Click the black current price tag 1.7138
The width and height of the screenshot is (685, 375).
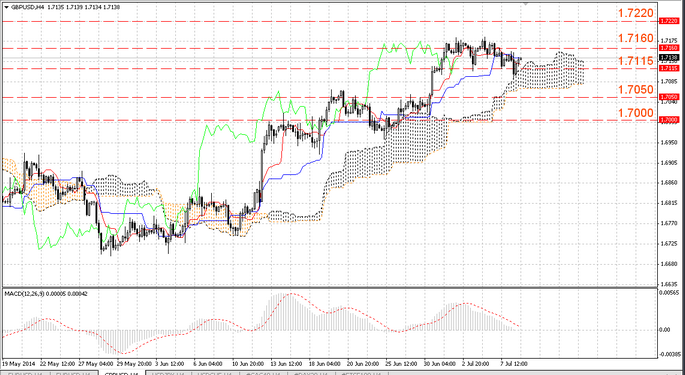(x=669, y=57)
